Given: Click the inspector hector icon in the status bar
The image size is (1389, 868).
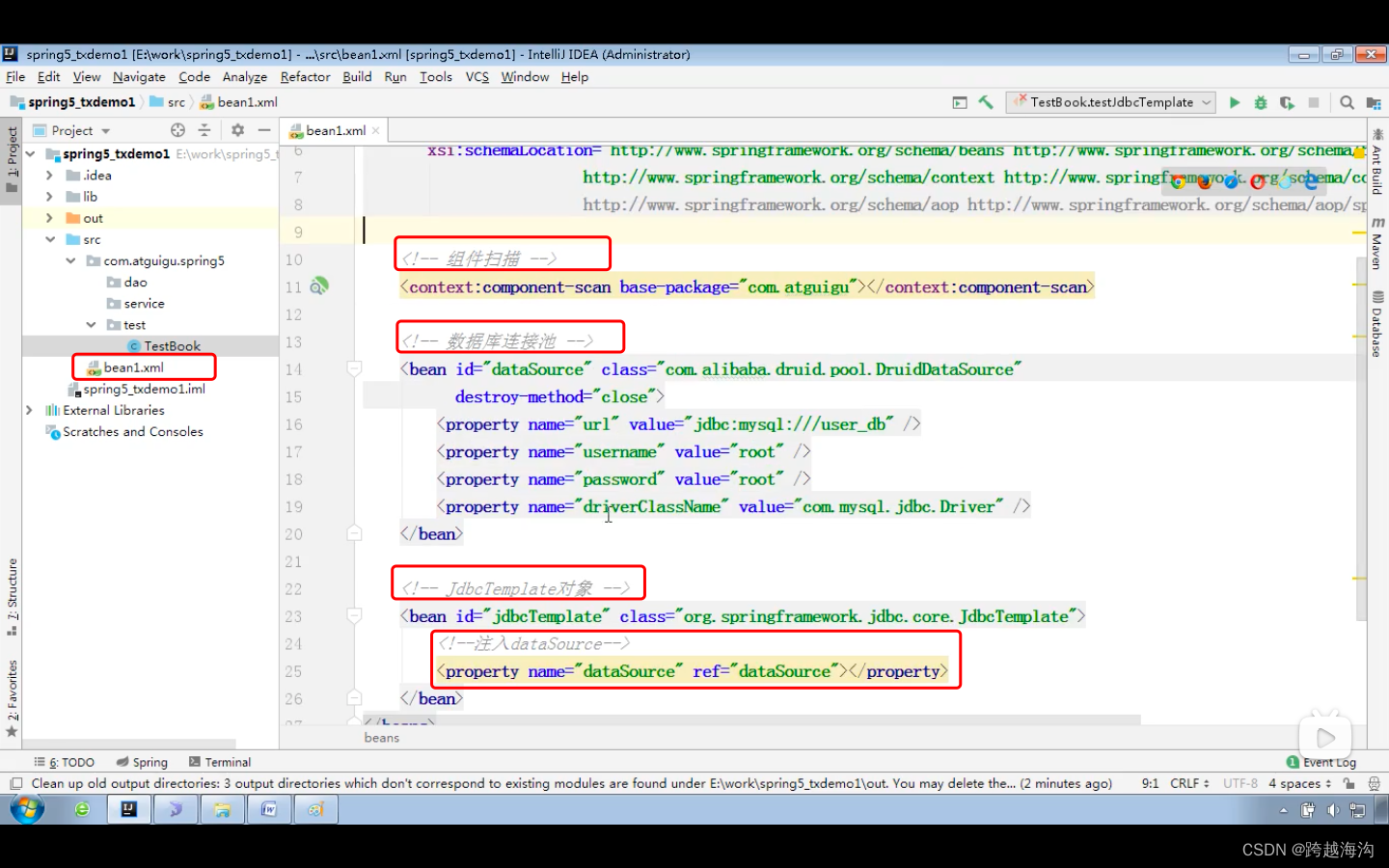Looking at the screenshot, I should point(1374,784).
